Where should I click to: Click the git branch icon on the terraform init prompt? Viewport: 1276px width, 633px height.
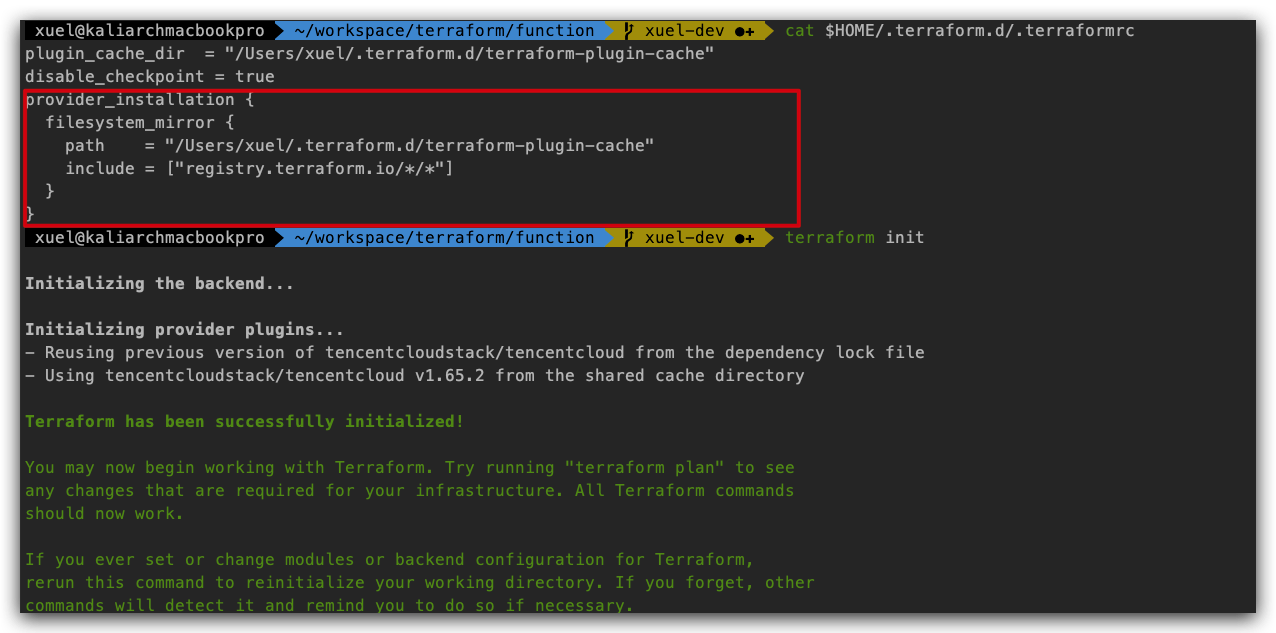[x=629, y=238]
